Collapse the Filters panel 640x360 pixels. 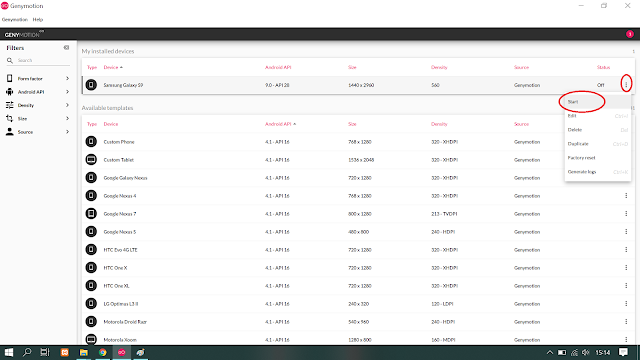click(66, 48)
